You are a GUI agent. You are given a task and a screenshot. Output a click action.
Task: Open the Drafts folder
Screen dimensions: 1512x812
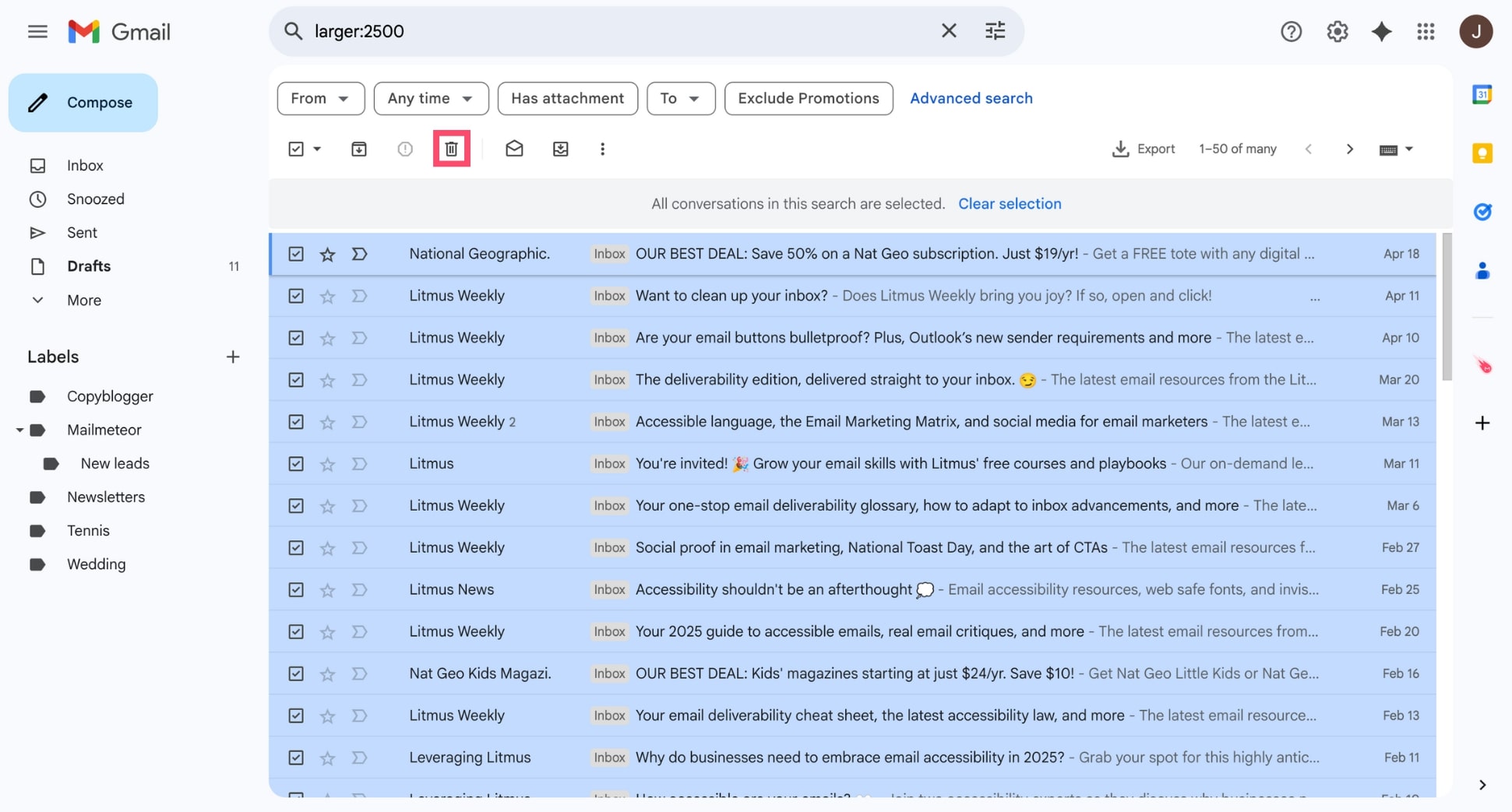88,266
